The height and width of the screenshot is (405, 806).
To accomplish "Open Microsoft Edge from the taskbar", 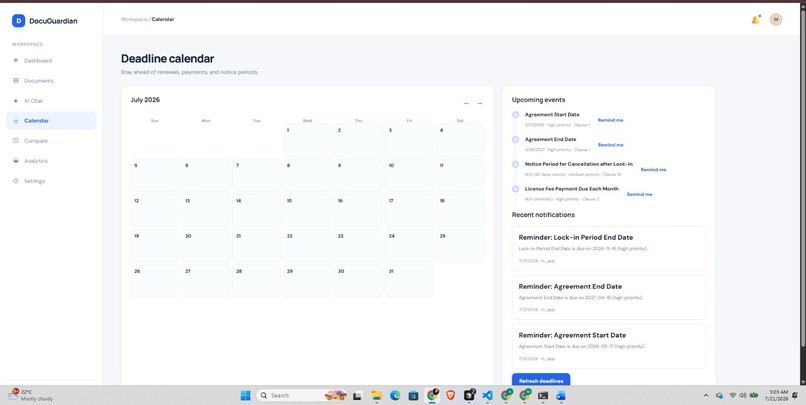I will click(395, 395).
